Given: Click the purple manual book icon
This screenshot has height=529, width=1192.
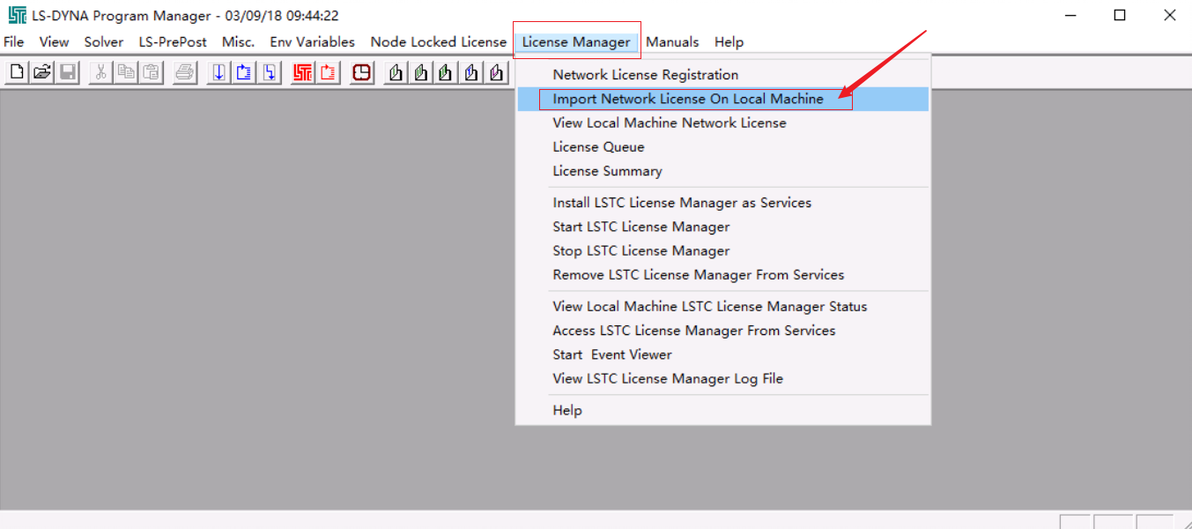Looking at the screenshot, I should (x=497, y=73).
